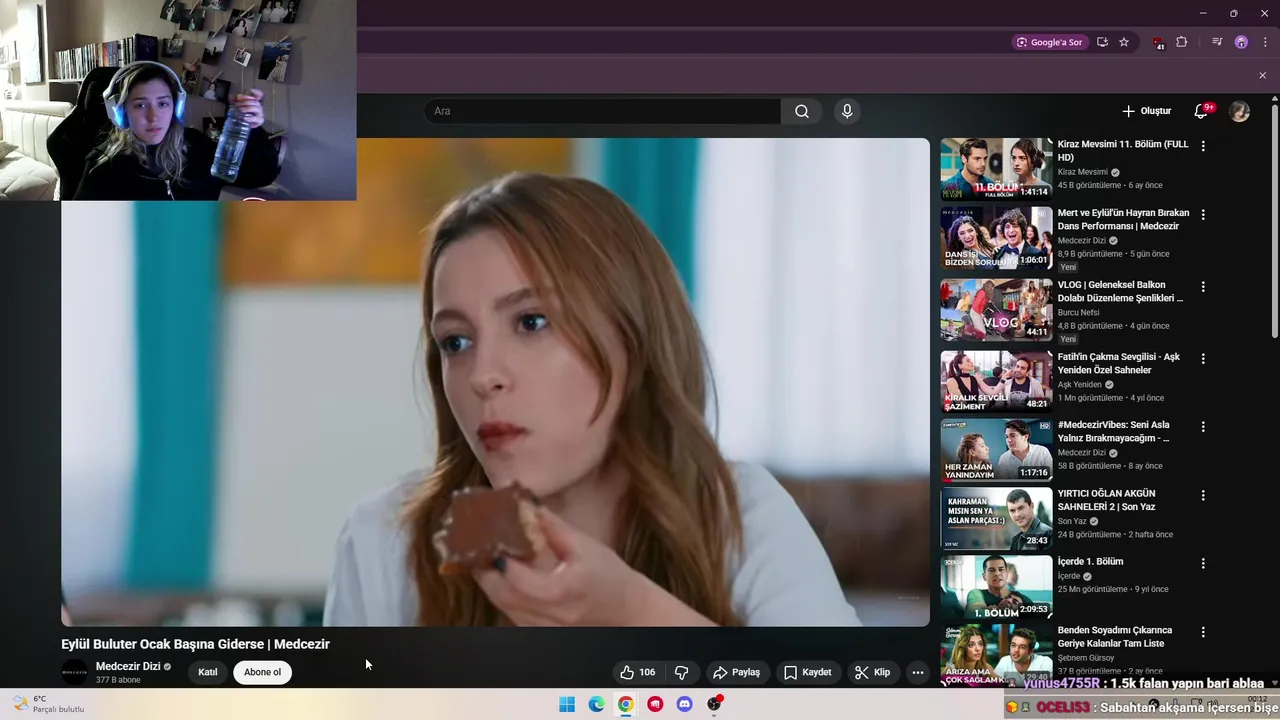This screenshot has height=720, width=1280.
Task: Open 'Kiraz Mevsimi 11. Bölüm (FULL HD)' title
Action: (1123, 151)
